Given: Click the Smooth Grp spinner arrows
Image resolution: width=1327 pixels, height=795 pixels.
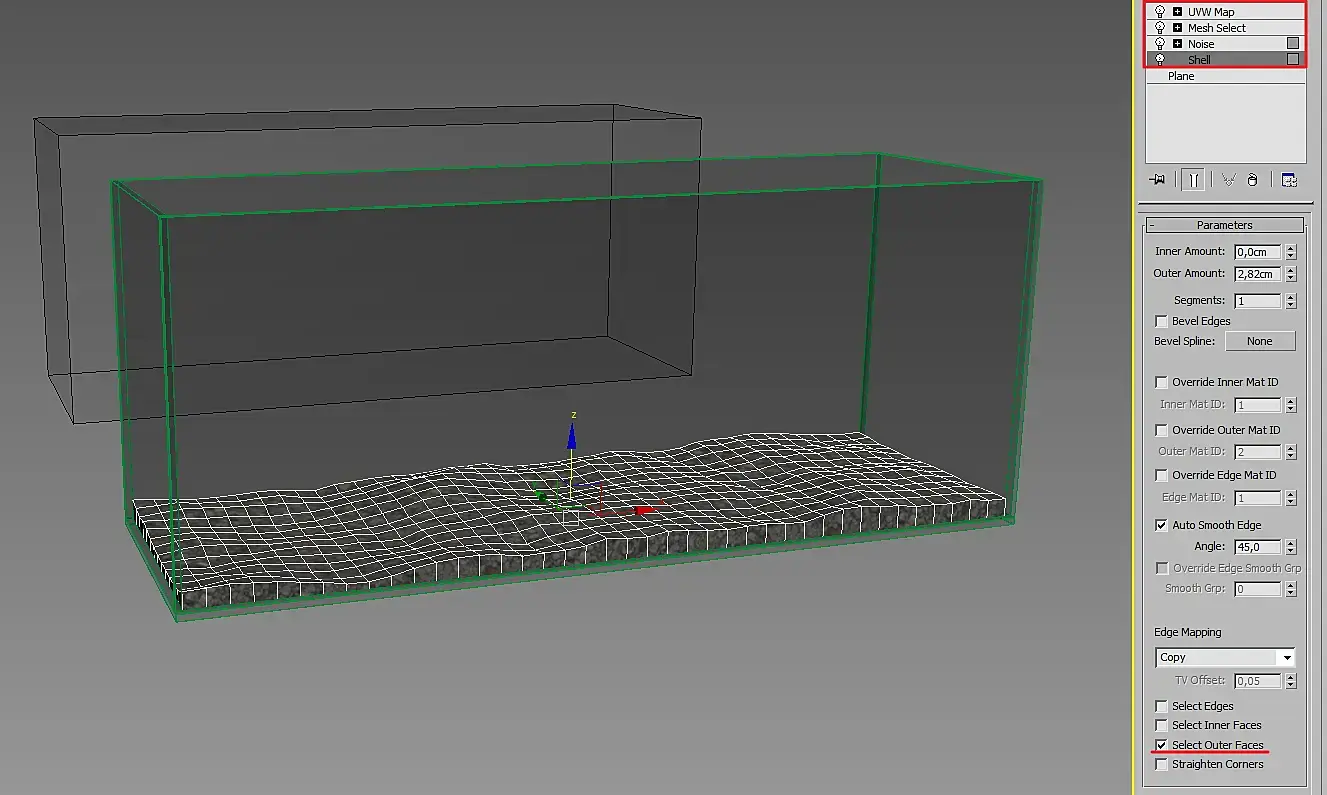Looking at the screenshot, I should point(1291,589).
